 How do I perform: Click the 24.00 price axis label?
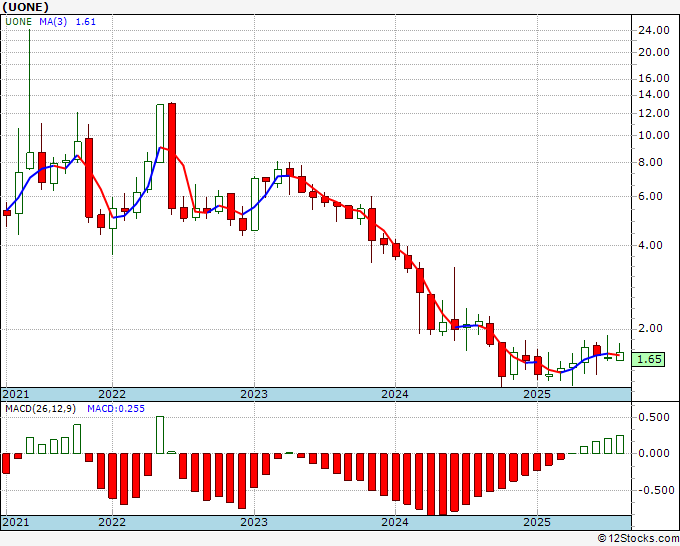654,30
